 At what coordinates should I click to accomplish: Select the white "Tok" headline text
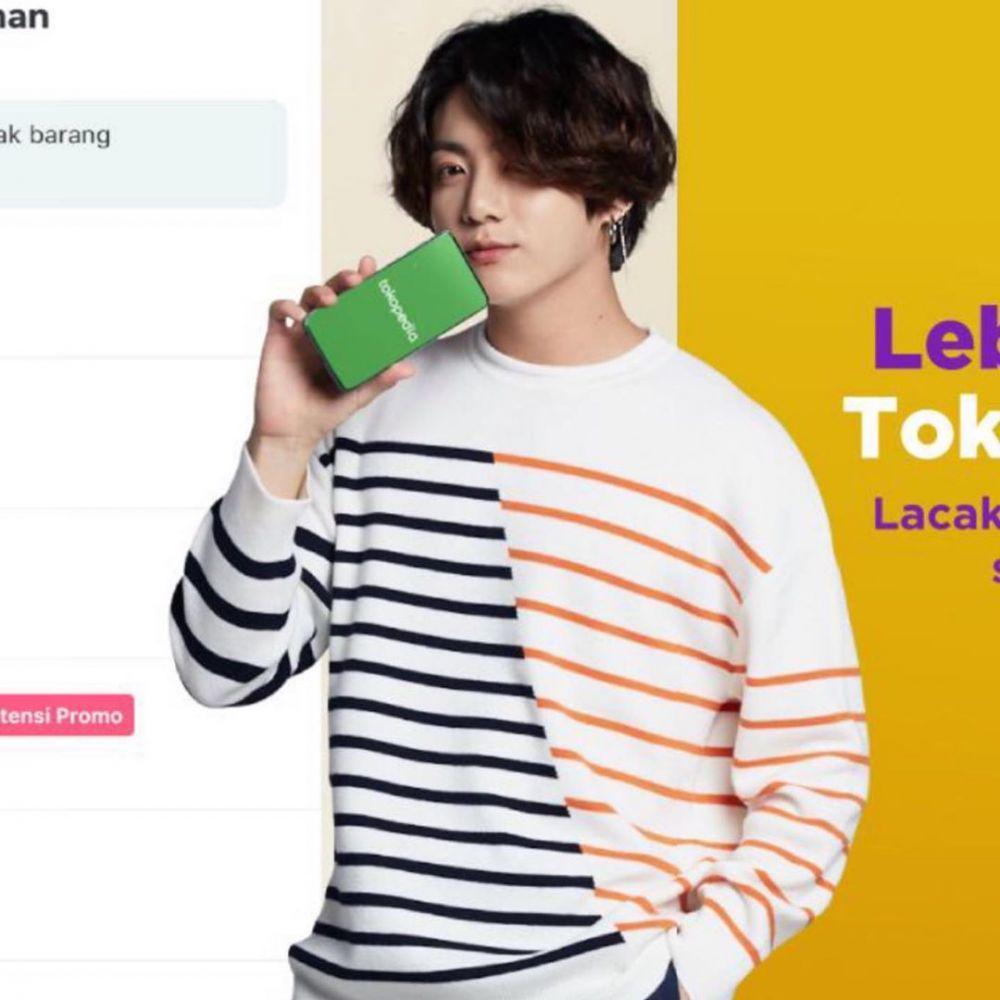(x=922, y=427)
